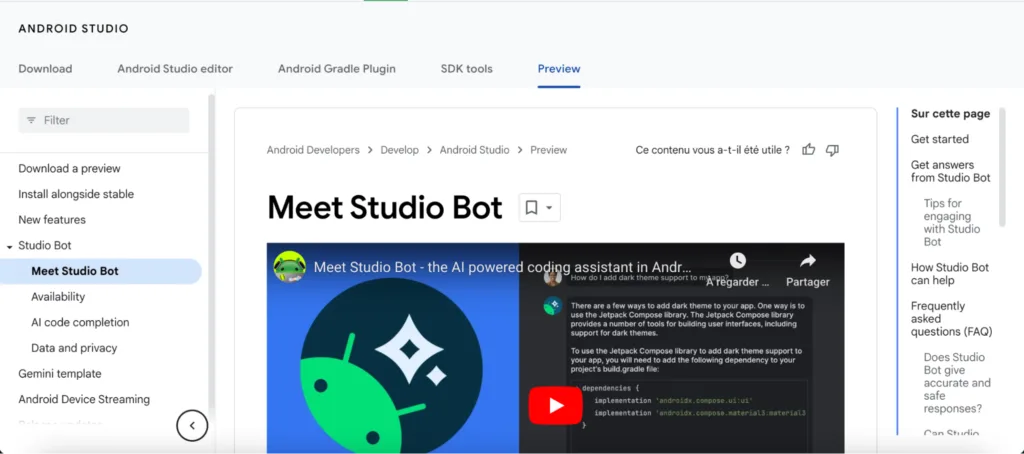Collapse the sidebar with the chevron button
Viewport: 1024px width, 454px height.
192,425
